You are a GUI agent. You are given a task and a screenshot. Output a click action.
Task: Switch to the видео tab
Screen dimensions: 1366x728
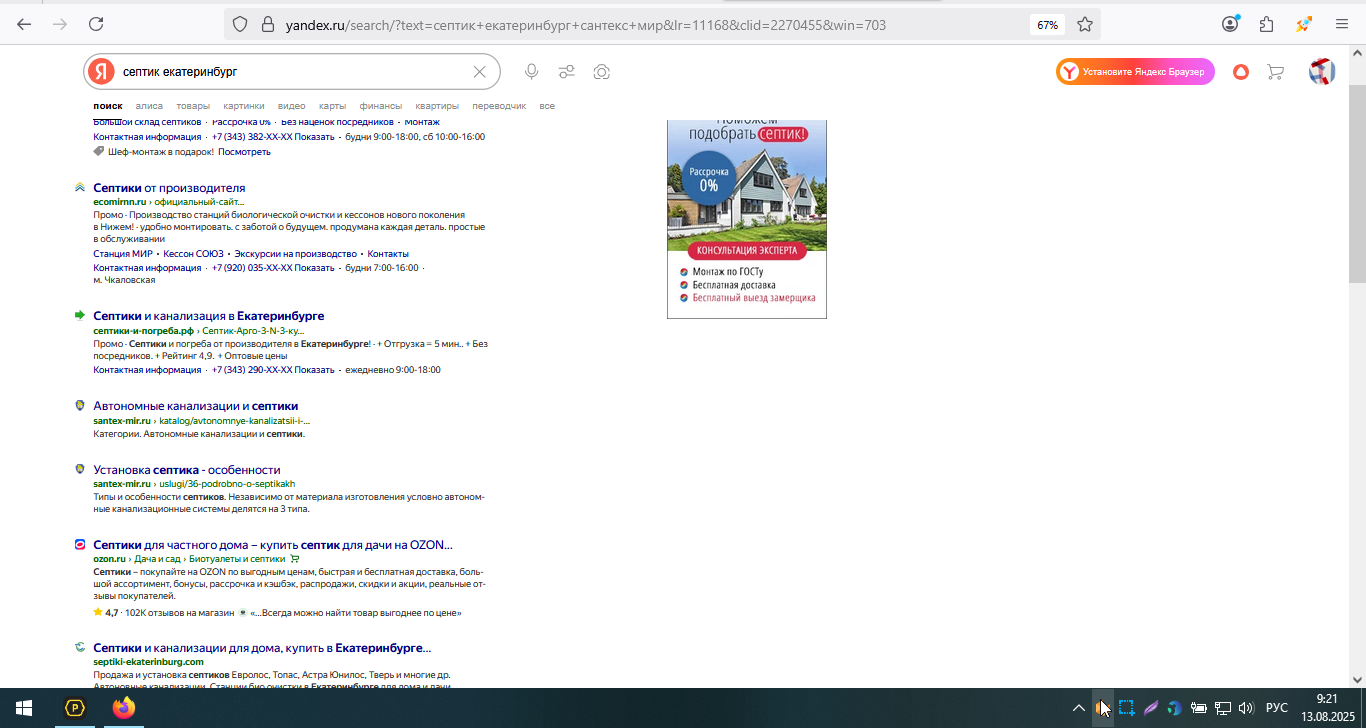pyautogui.click(x=292, y=106)
